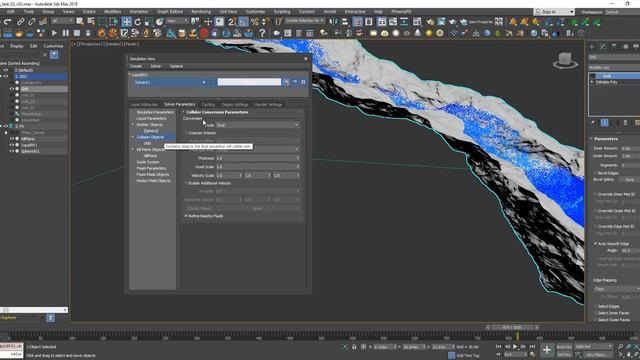Click the Select and Link chain icon
640x360 pixels.
pos(20,22)
